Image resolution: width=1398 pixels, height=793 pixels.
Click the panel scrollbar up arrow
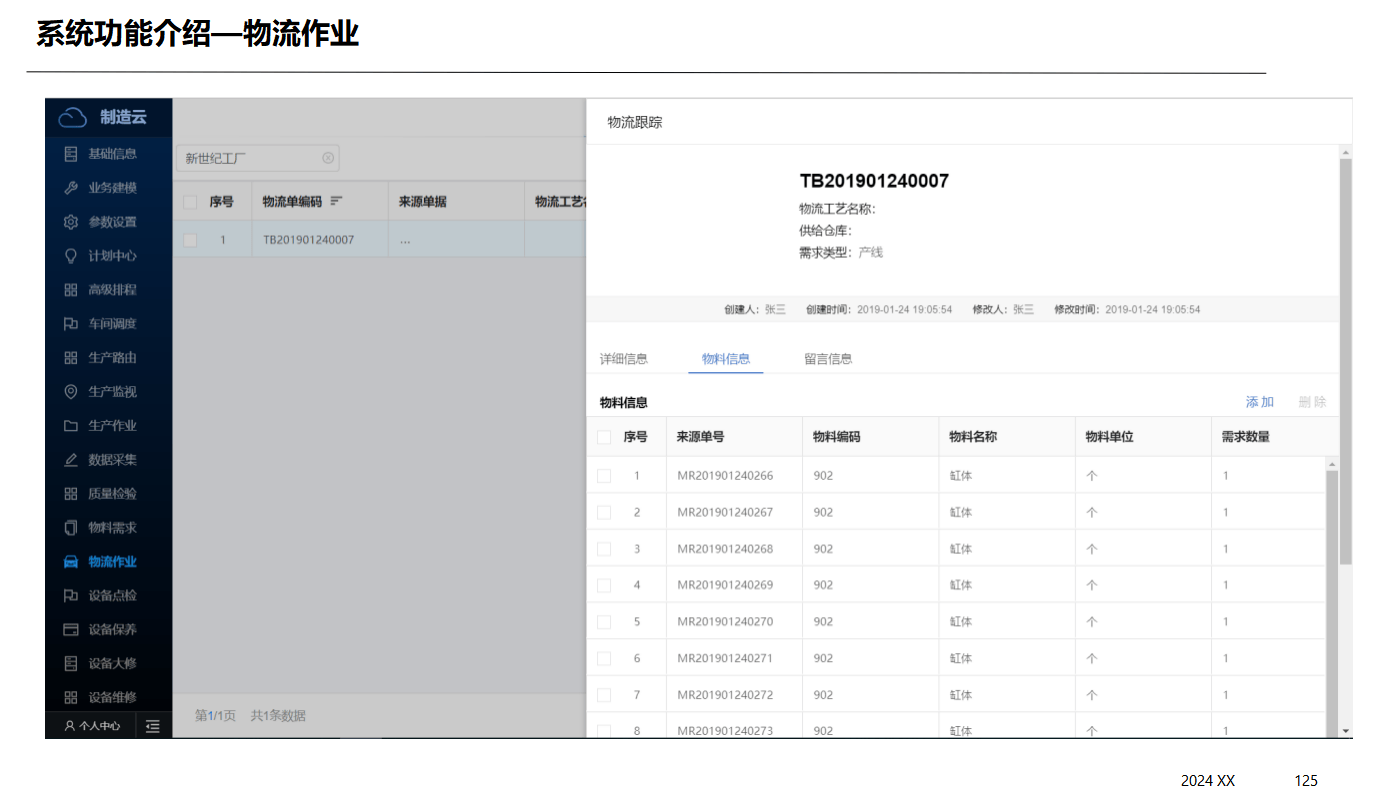click(x=1345, y=152)
